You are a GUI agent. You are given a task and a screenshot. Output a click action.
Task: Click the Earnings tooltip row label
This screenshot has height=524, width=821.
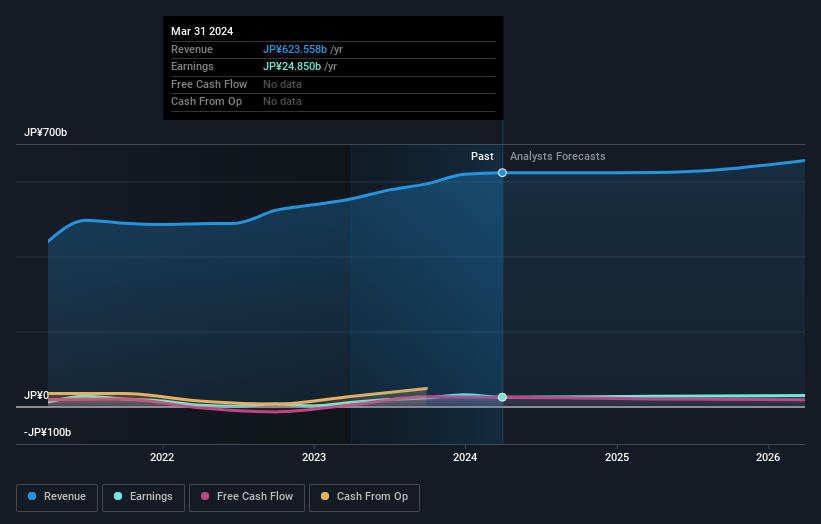click(192, 66)
